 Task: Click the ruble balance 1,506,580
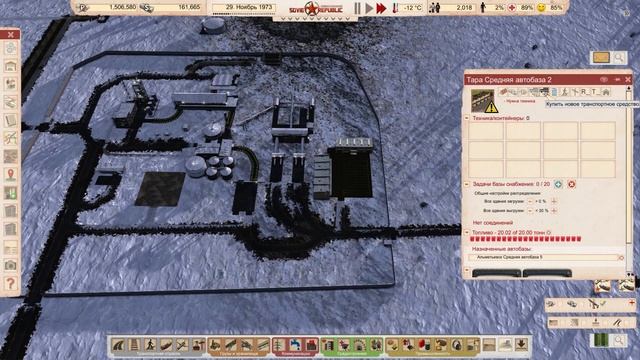point(122,7)
